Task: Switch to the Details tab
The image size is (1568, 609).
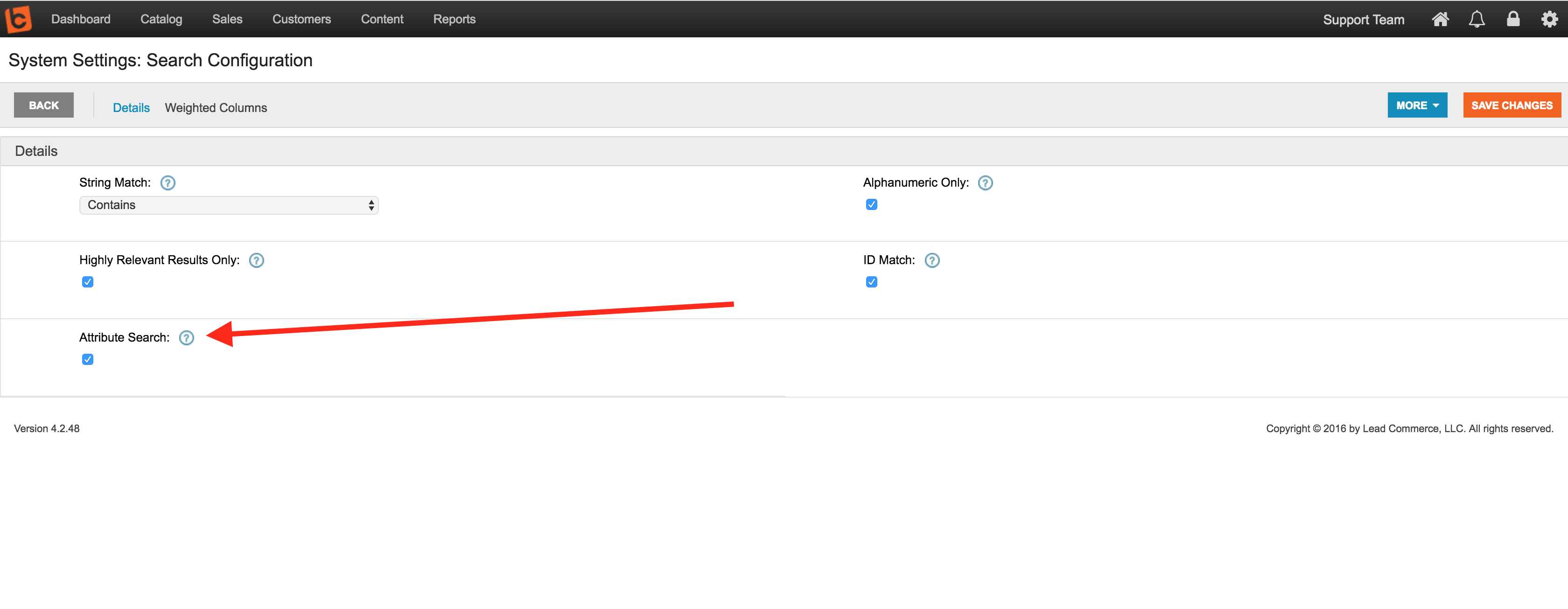Action: pos(132,108)
